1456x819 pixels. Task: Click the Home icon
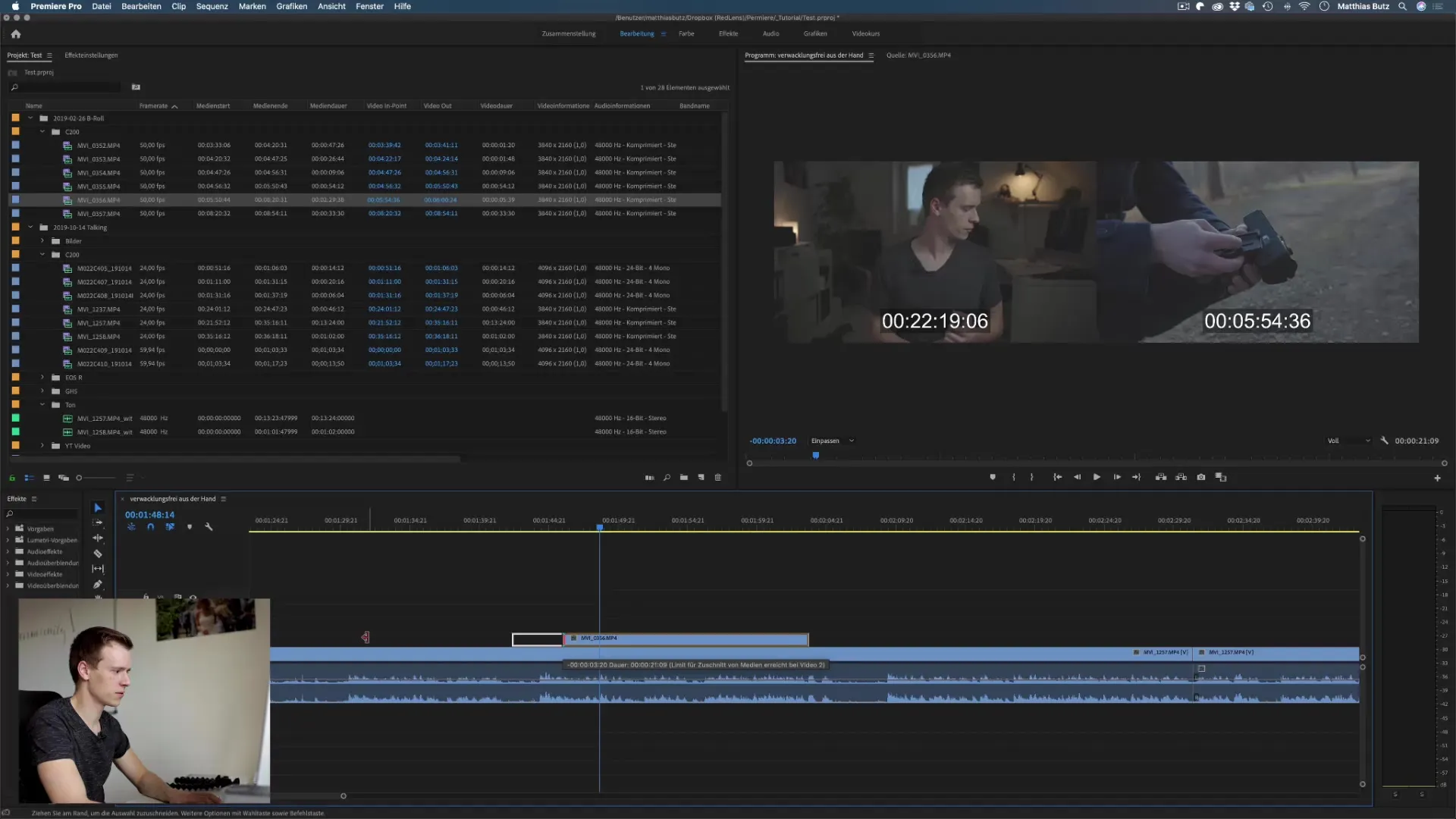tap(16, 34)
